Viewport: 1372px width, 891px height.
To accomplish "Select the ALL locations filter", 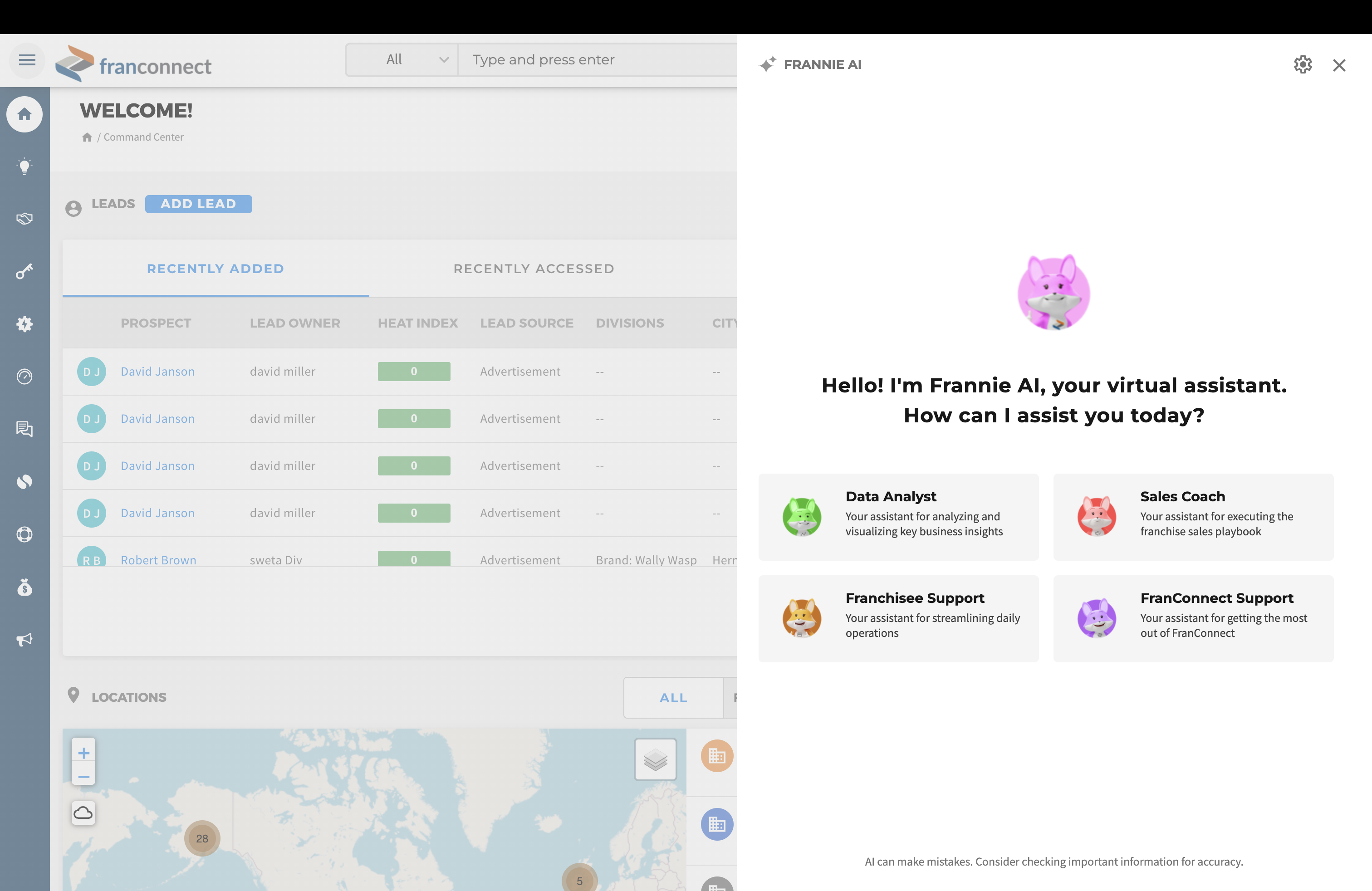I will point(673,698).
